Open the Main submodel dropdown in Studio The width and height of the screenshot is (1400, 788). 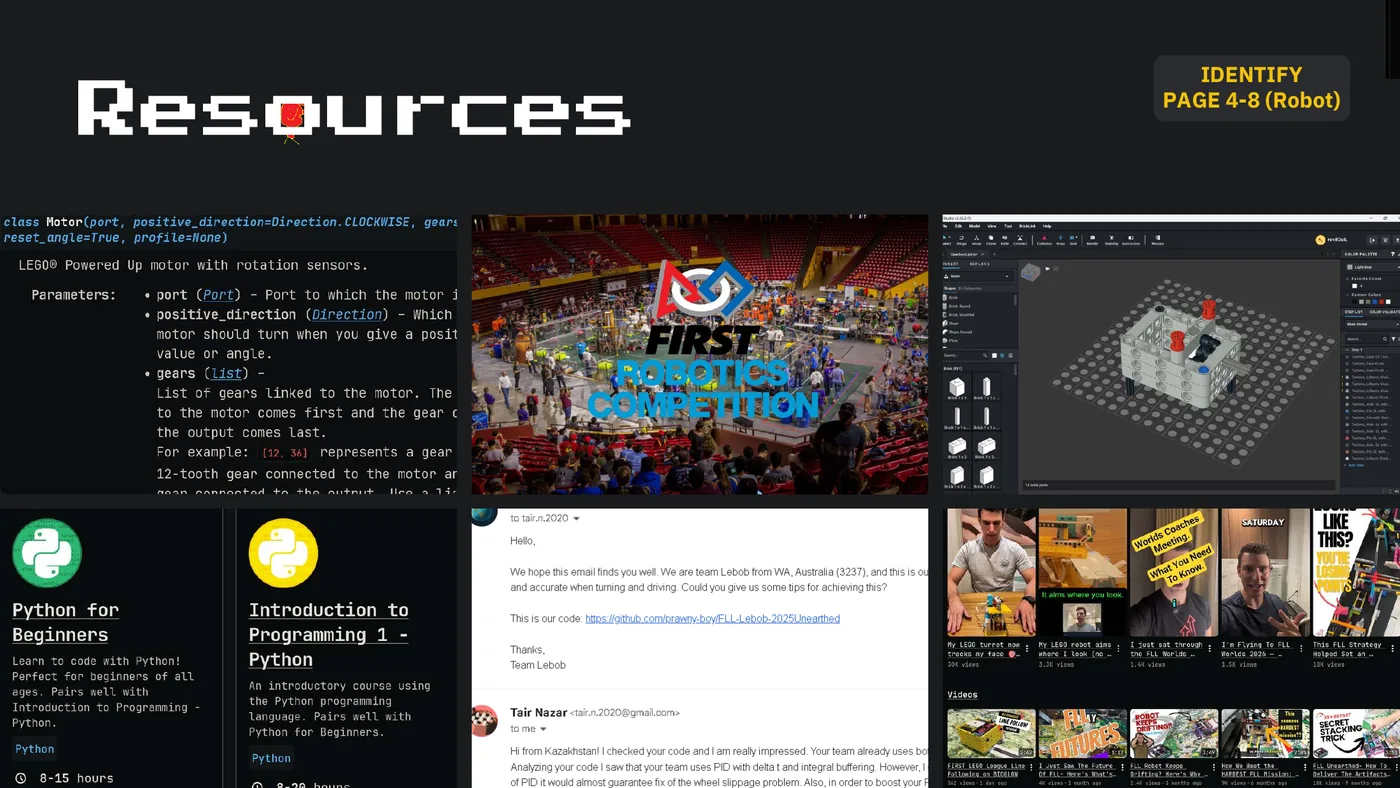click(978, 276)
